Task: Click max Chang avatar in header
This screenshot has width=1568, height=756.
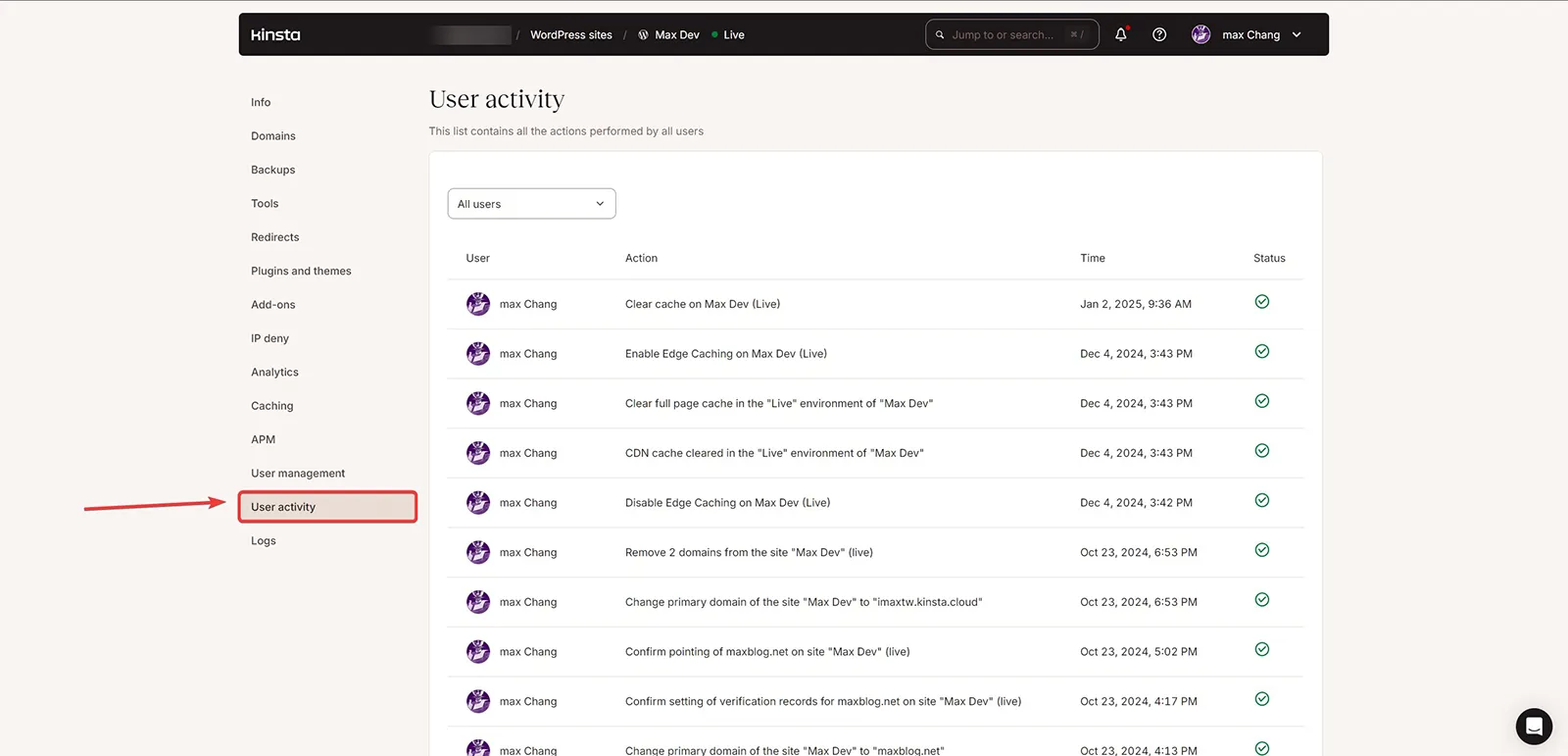Action: (1200, 34)
